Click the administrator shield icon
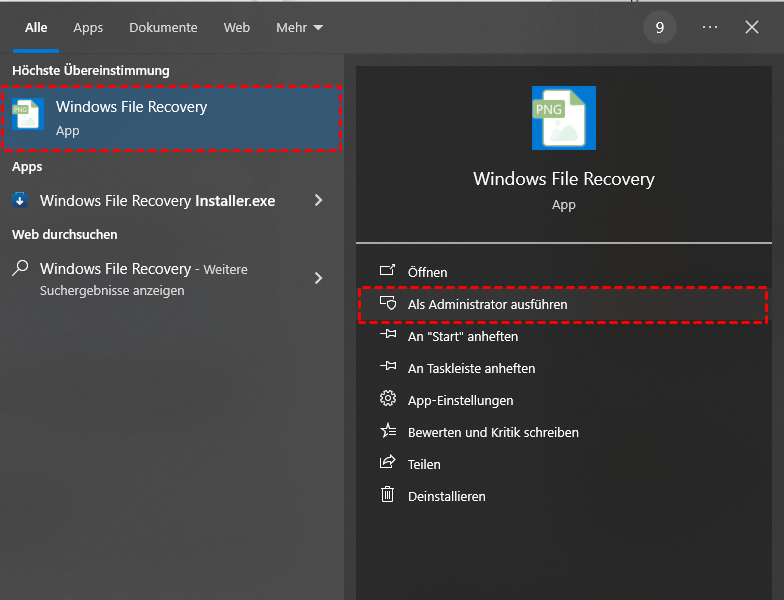This screenshot has width=784, height=600. coord(388,303)
